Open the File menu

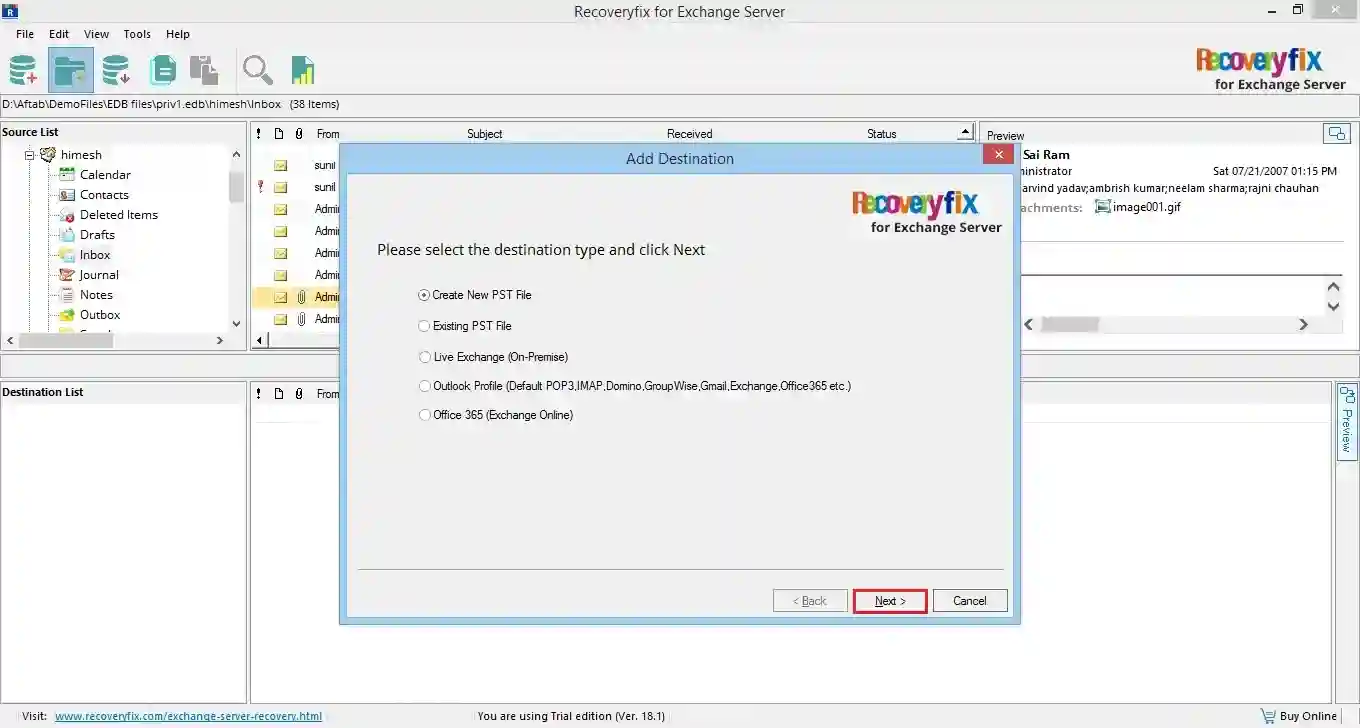tap(25, 34)
